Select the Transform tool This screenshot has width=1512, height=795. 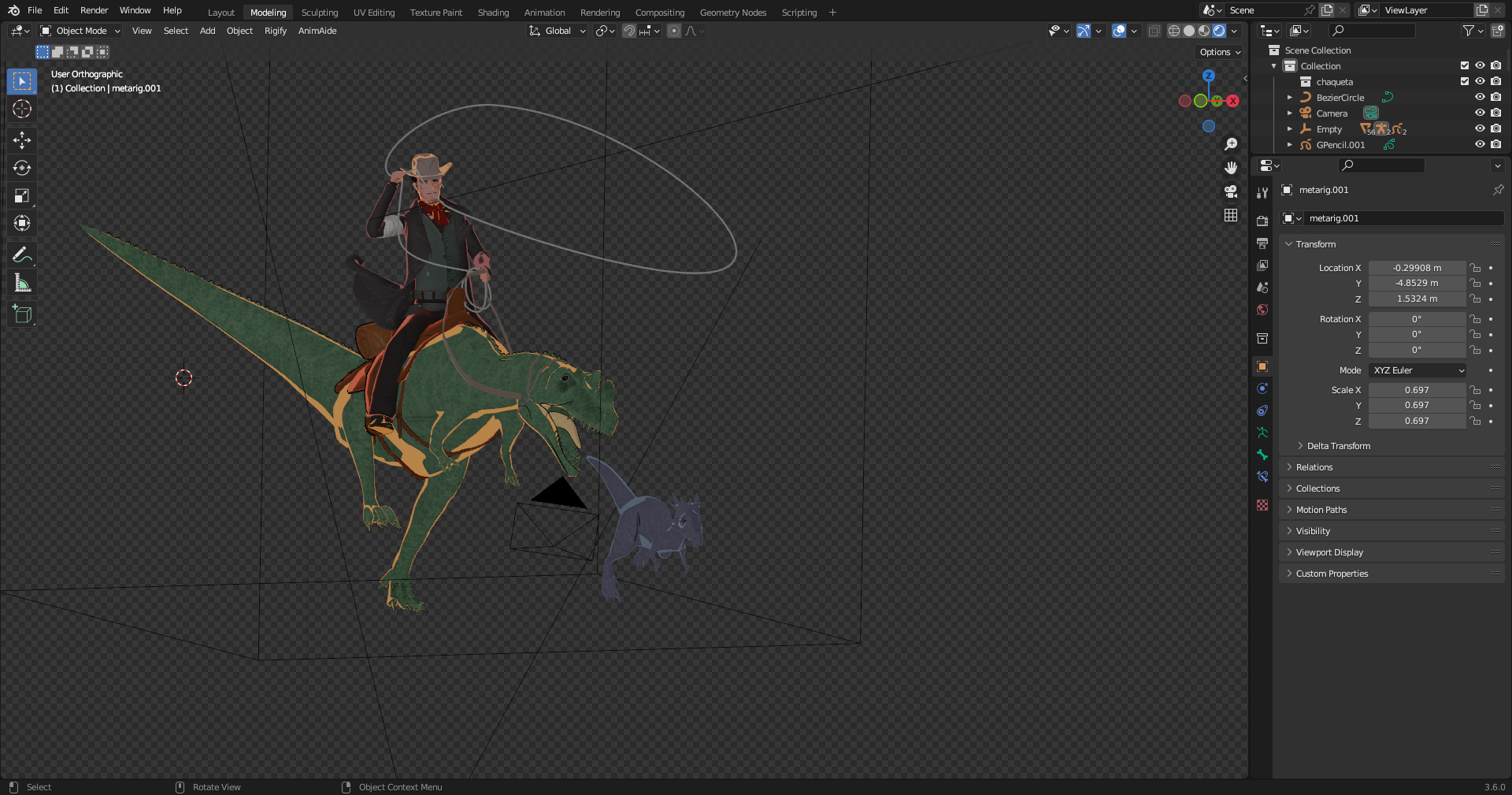coord(22,223)
